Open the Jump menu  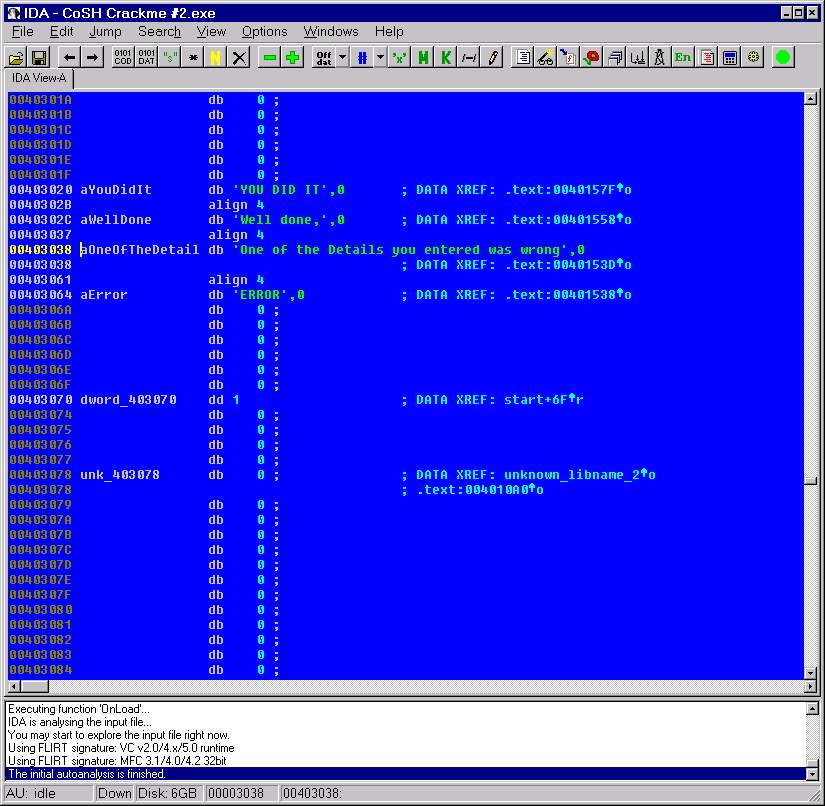pos(105,32)
